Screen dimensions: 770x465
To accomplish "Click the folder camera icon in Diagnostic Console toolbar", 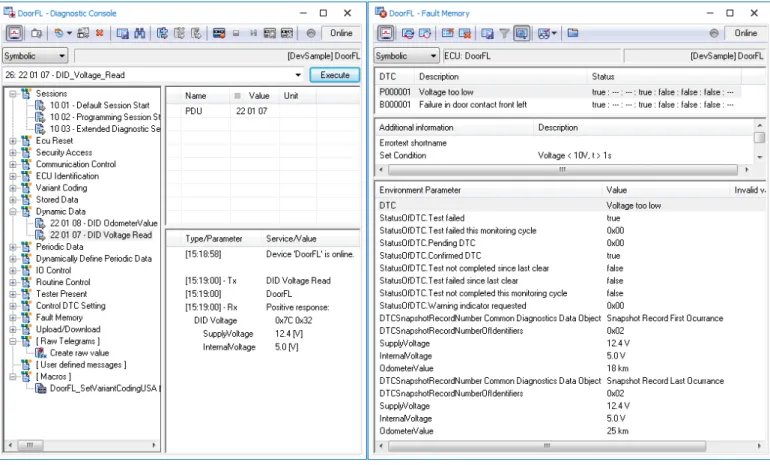I will click(36, 33).
